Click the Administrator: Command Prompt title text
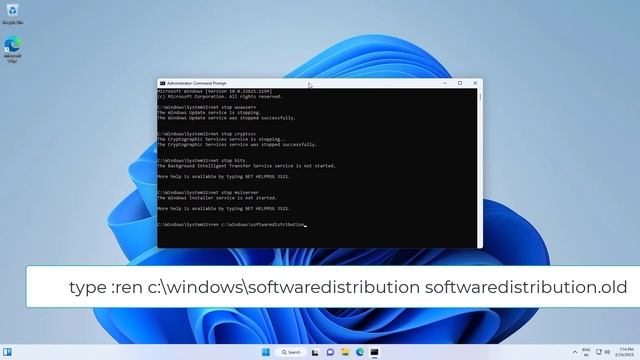The image size is (640, 360). 196,83
